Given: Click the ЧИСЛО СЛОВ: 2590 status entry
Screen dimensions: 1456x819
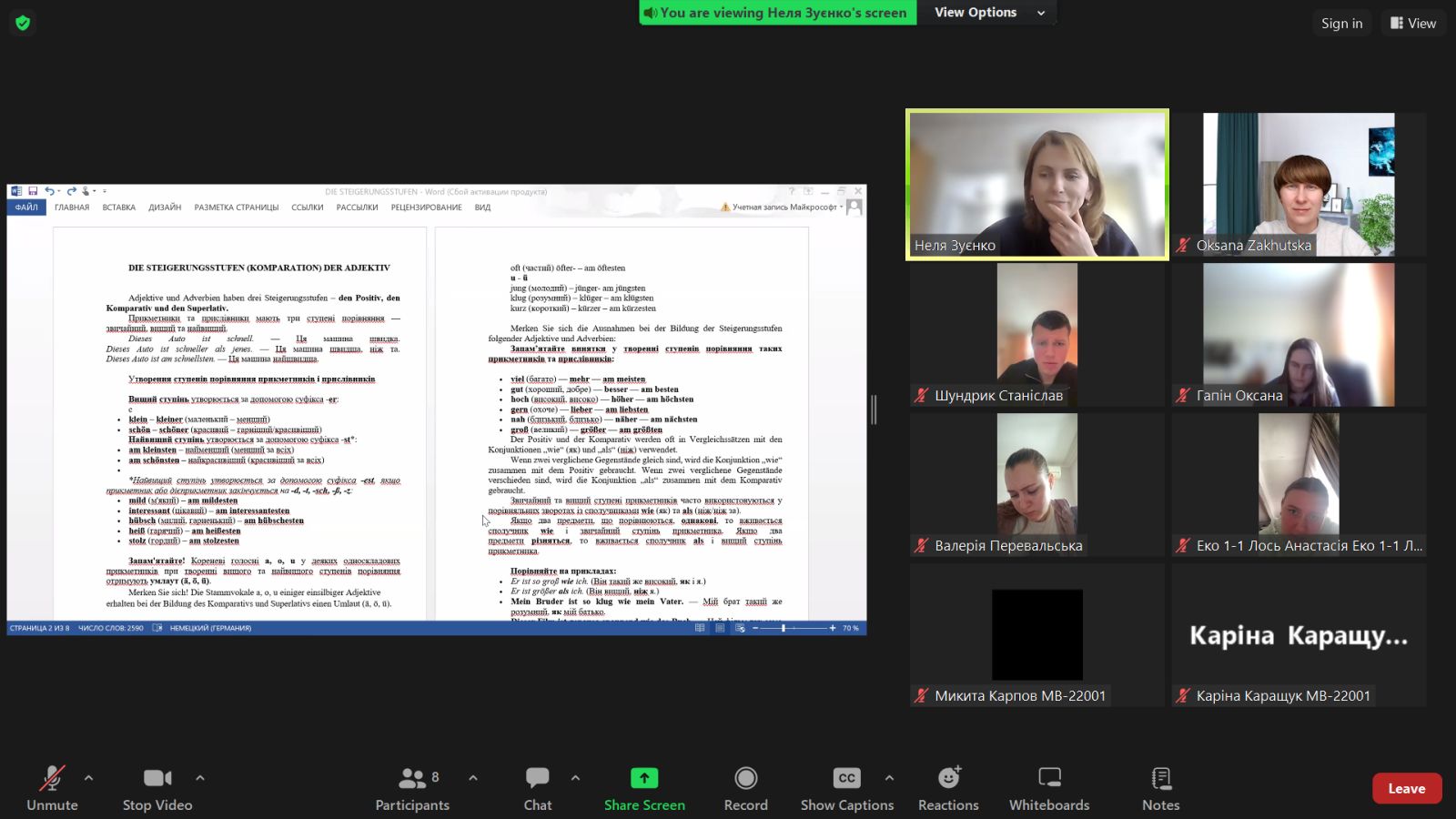Looking at the screenshot, I should tap(111, 628).
